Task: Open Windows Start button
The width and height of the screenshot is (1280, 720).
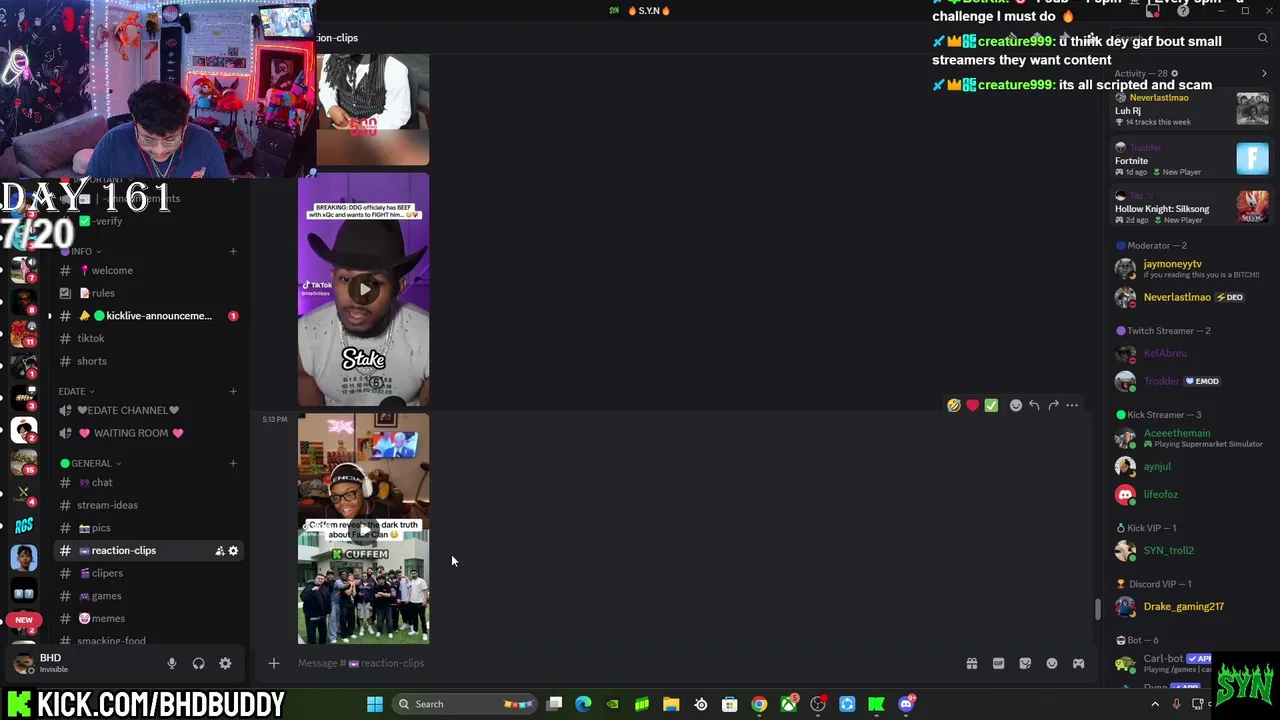Action: click(x=374, y=704)
